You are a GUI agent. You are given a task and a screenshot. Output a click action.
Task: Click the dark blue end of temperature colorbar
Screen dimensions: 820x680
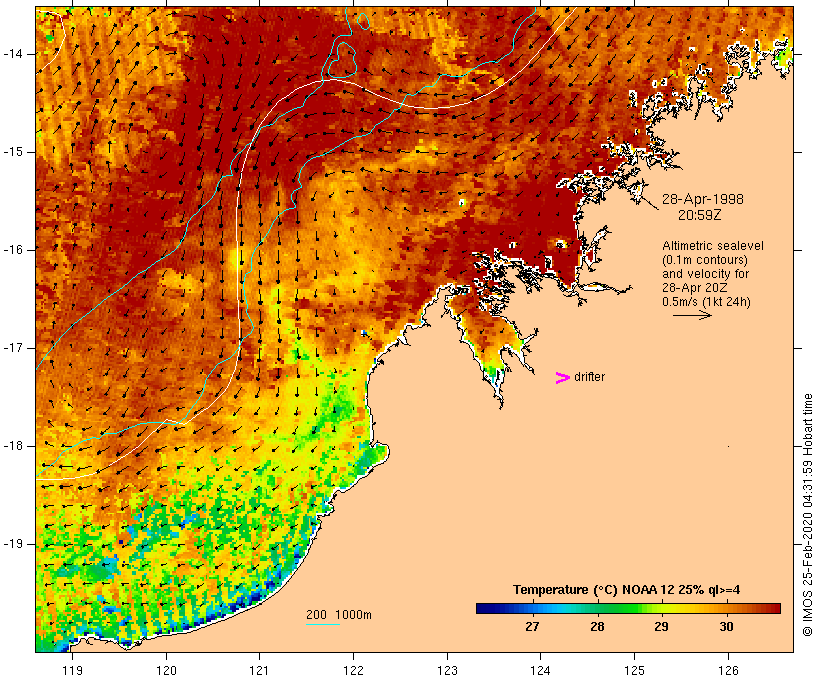coord(484,608)
